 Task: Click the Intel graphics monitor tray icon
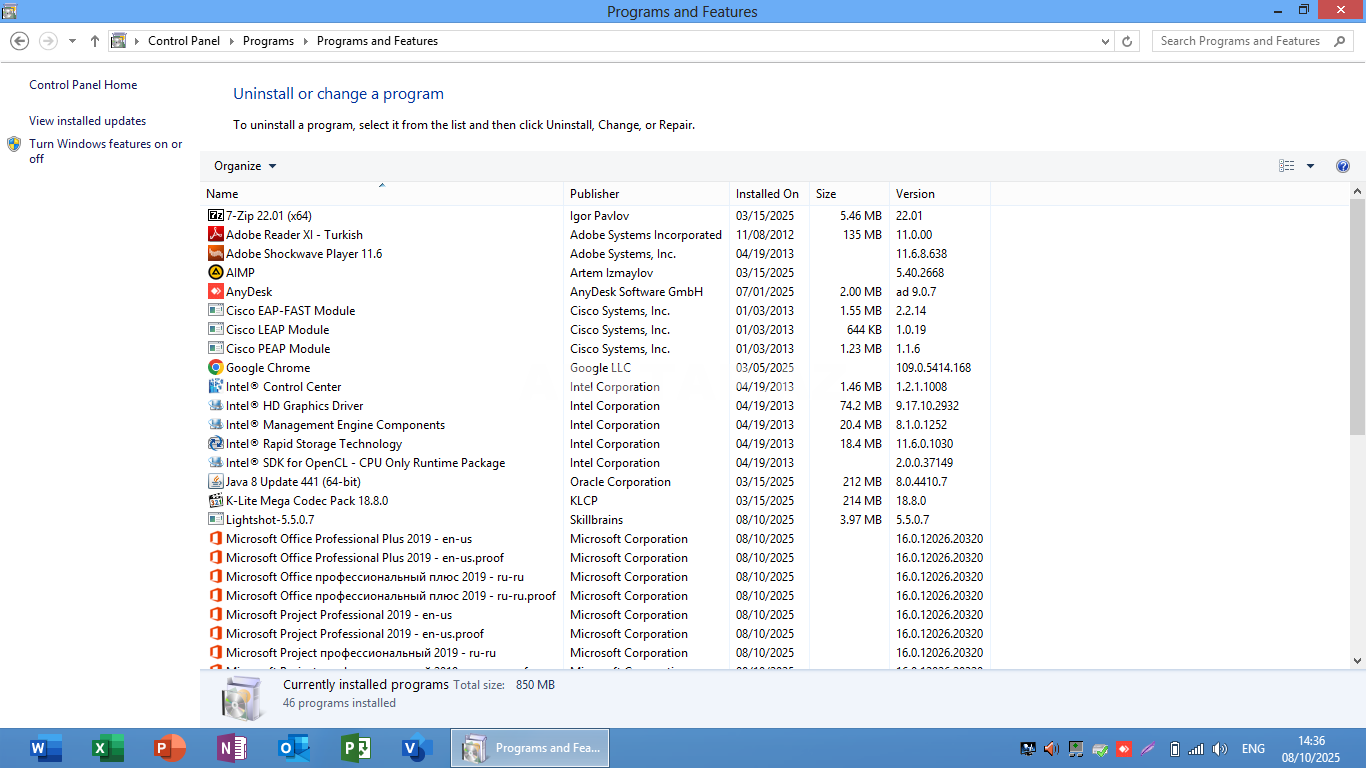click(x=1027, y=748)
